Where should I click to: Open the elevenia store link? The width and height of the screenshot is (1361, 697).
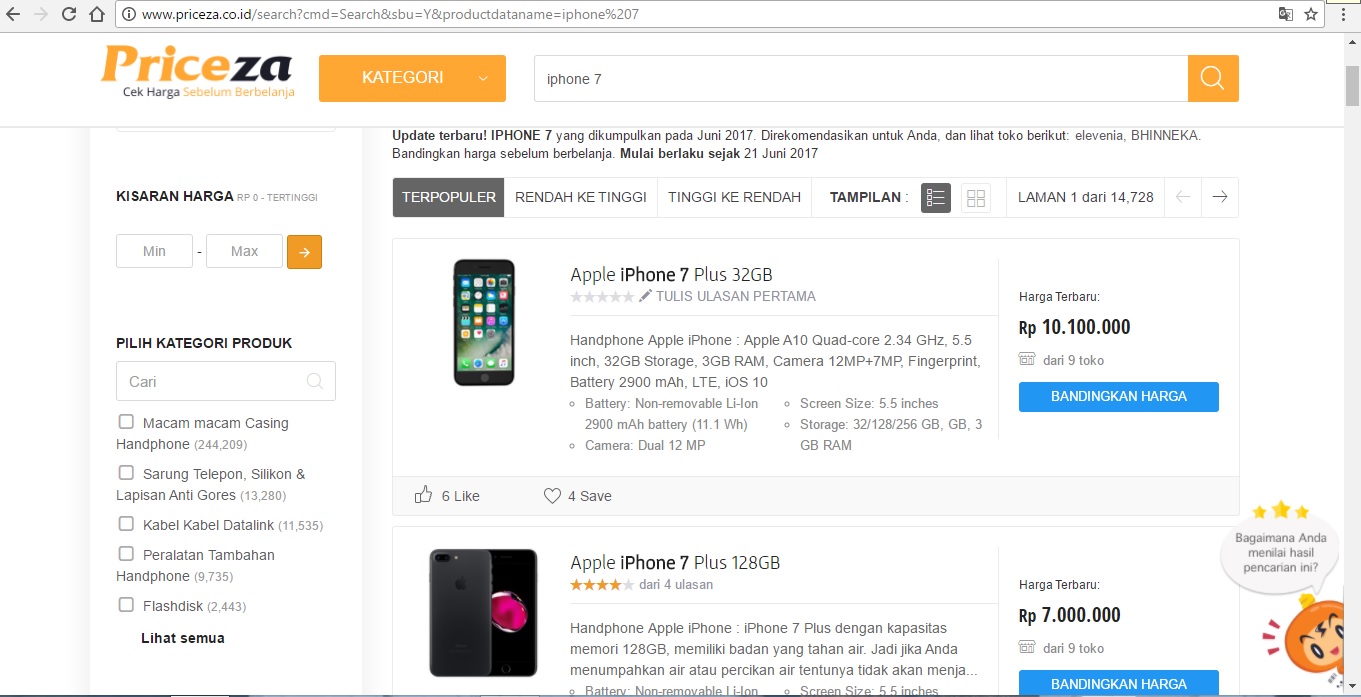click(x=1098, y=135)
